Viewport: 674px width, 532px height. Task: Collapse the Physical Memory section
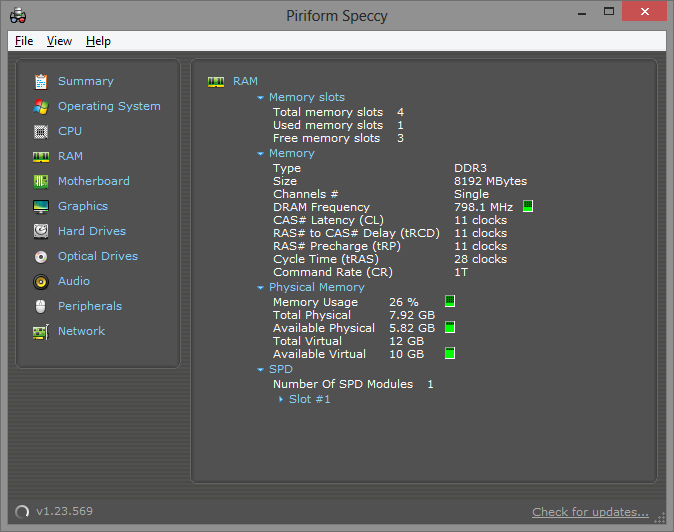260,287
